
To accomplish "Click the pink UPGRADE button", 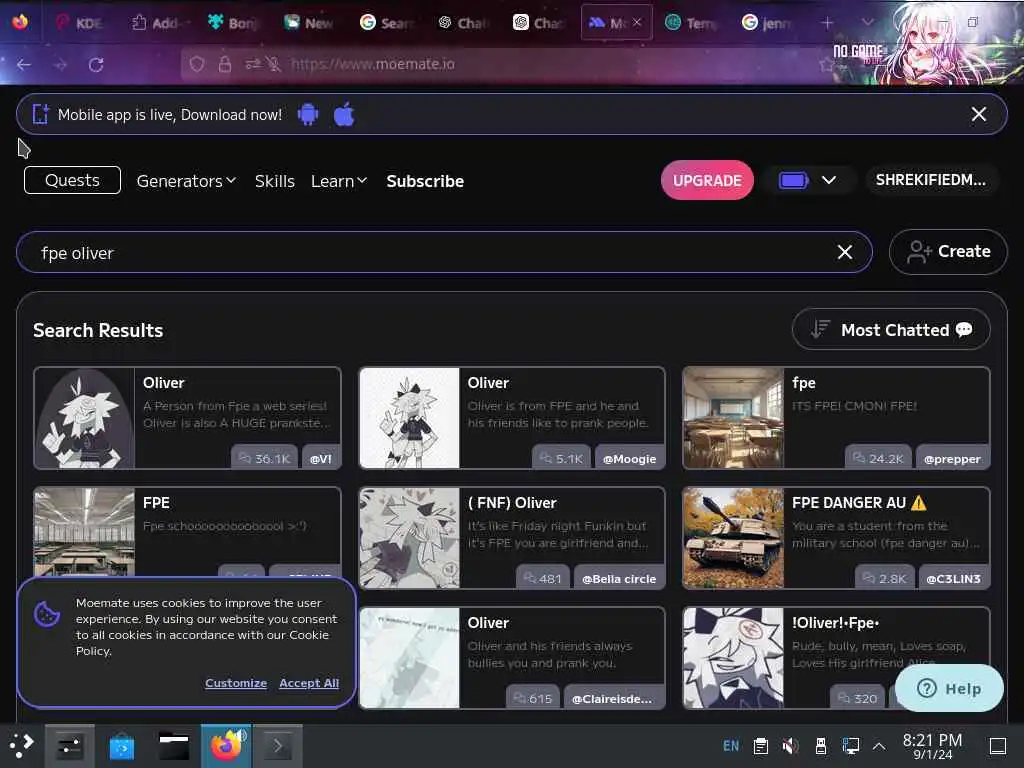I will pos(707,180).
